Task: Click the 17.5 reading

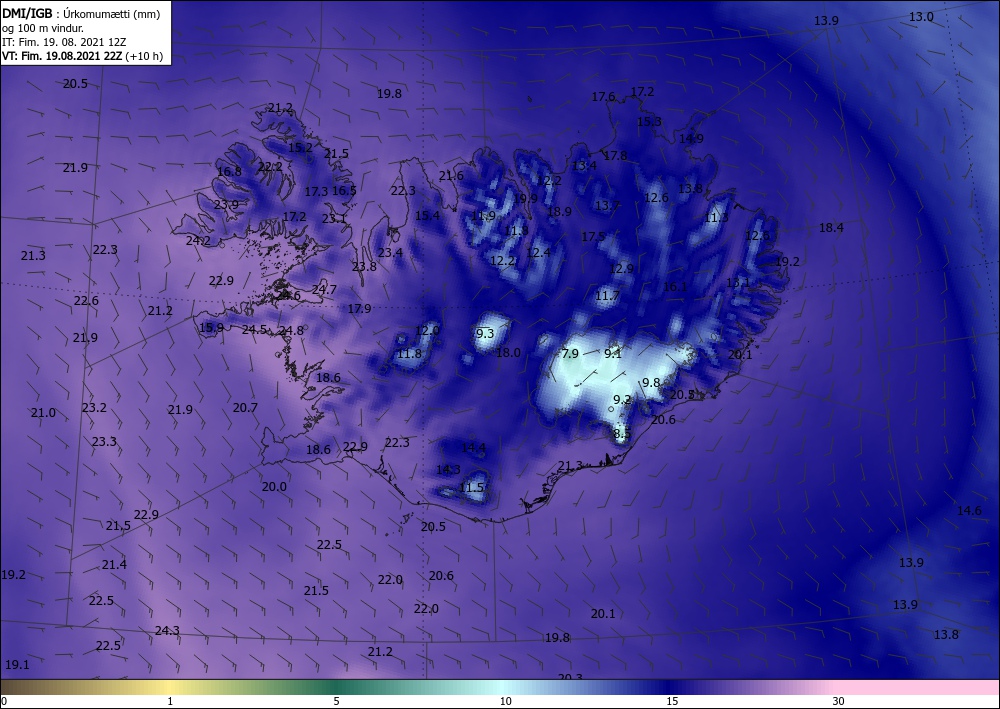Action: click(x=593, y=237)
